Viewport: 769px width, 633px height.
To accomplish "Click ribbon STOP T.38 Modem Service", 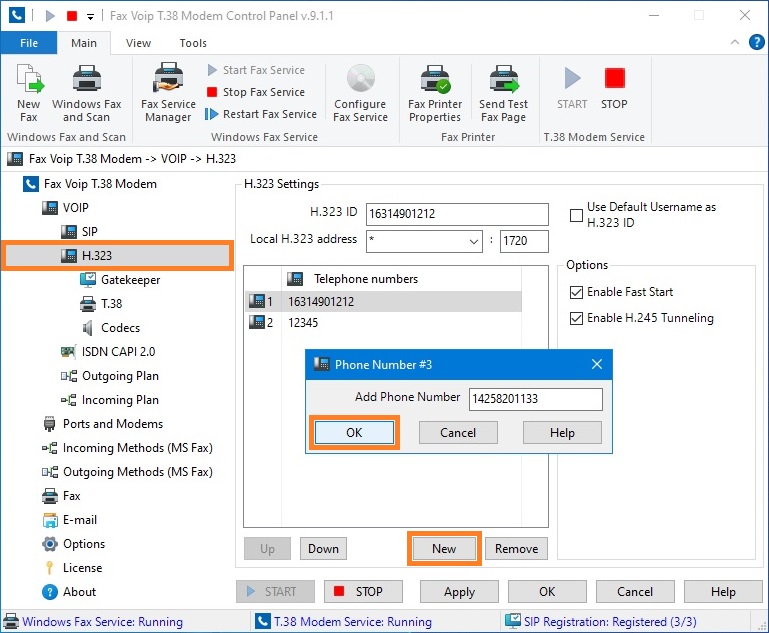I will [614, 88].
